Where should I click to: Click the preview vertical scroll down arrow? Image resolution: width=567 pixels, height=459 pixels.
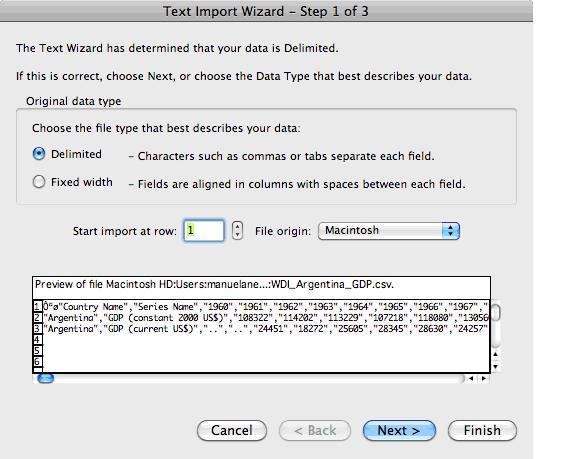tap(496, 366)
